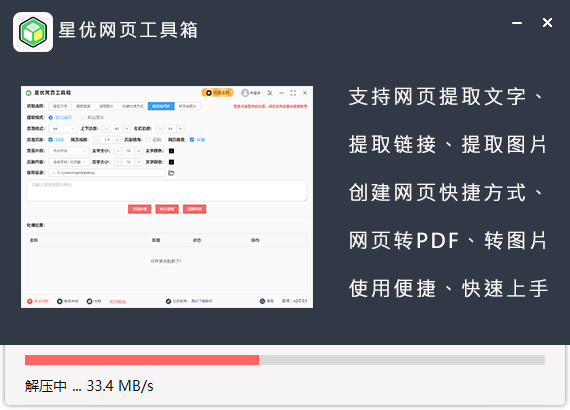Click the 星优网页工具箱 title text

coord(128,30)
